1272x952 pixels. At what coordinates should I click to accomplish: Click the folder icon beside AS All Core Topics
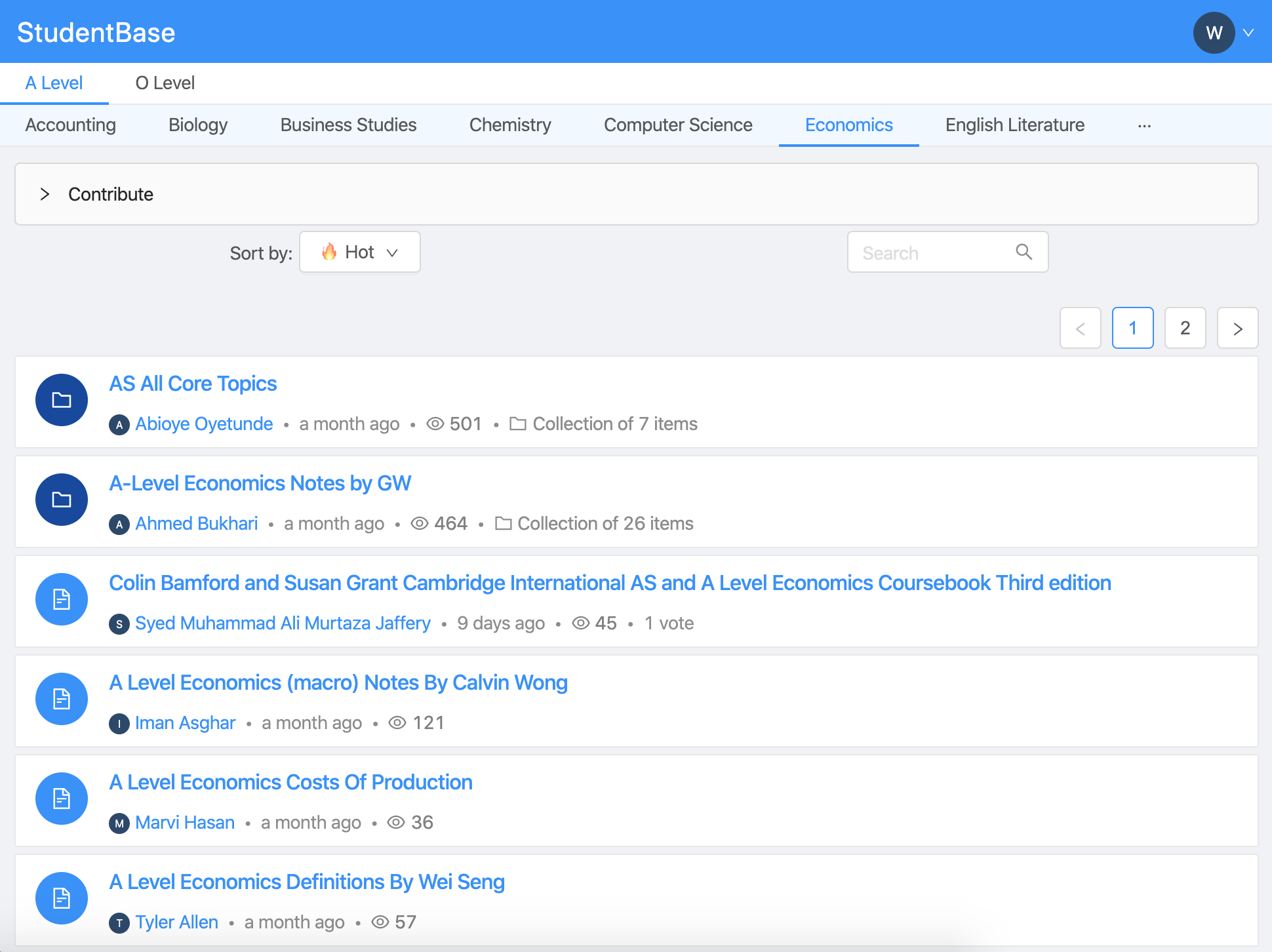tap(62, 400)
